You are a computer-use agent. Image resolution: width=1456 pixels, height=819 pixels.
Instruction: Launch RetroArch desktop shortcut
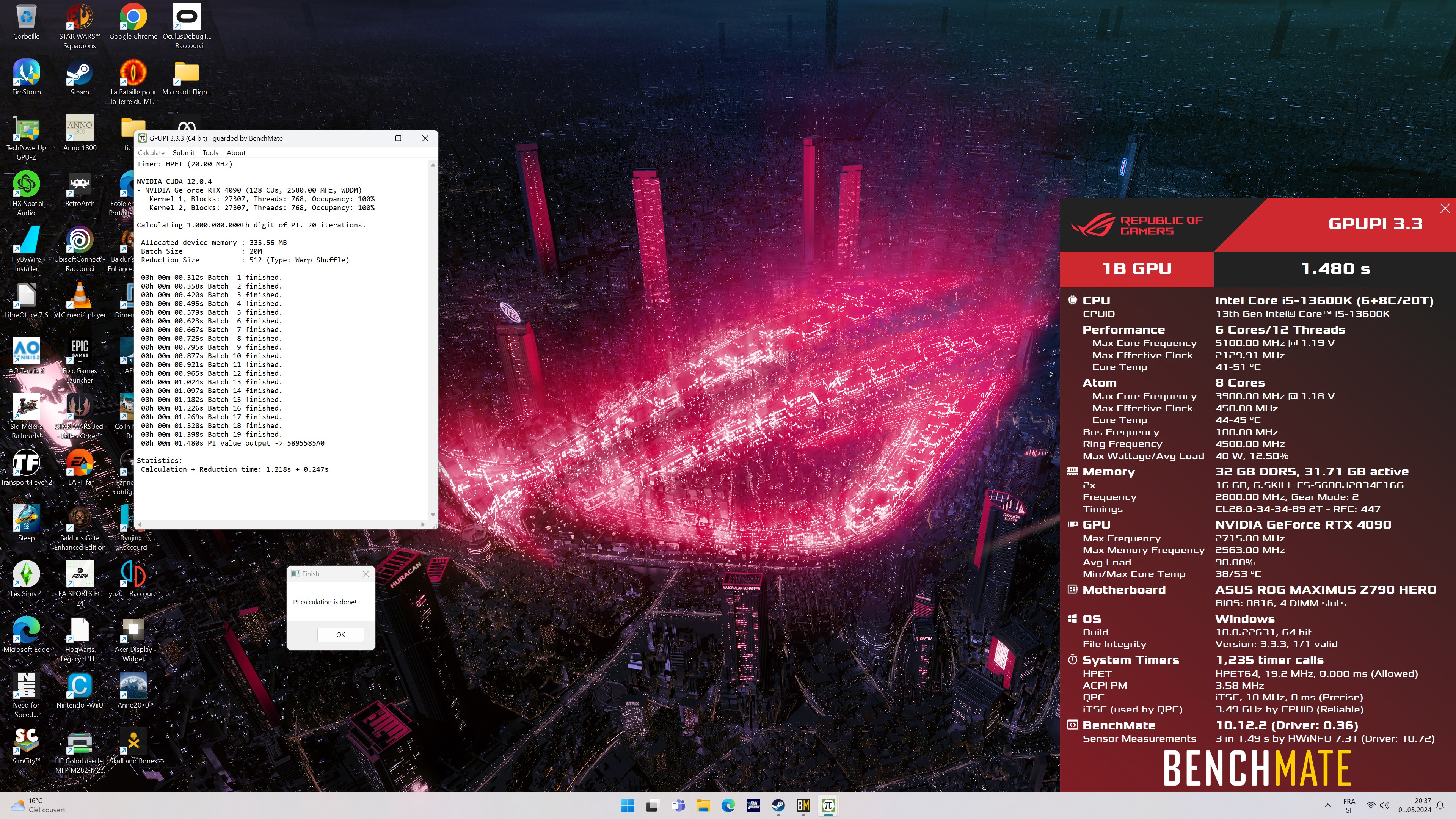(x=79, y=189)
